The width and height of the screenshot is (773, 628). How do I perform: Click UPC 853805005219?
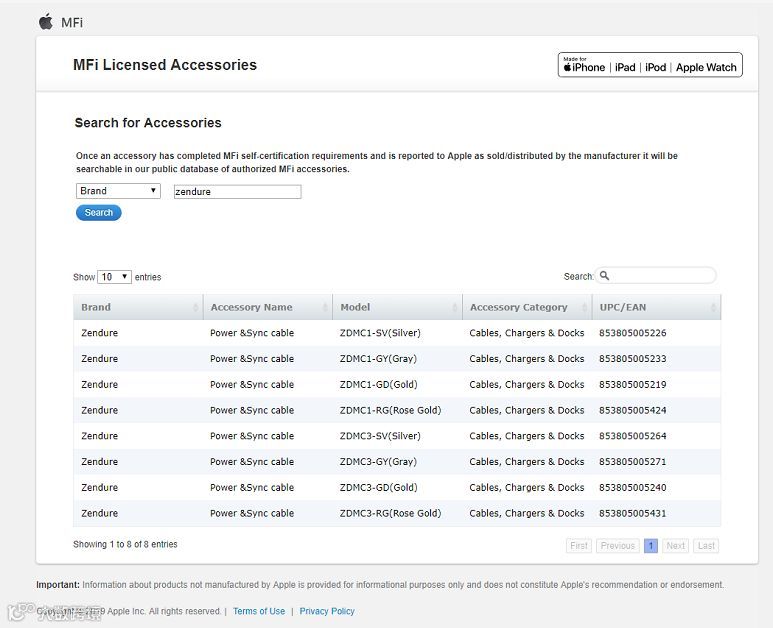(x=632, y=384)
